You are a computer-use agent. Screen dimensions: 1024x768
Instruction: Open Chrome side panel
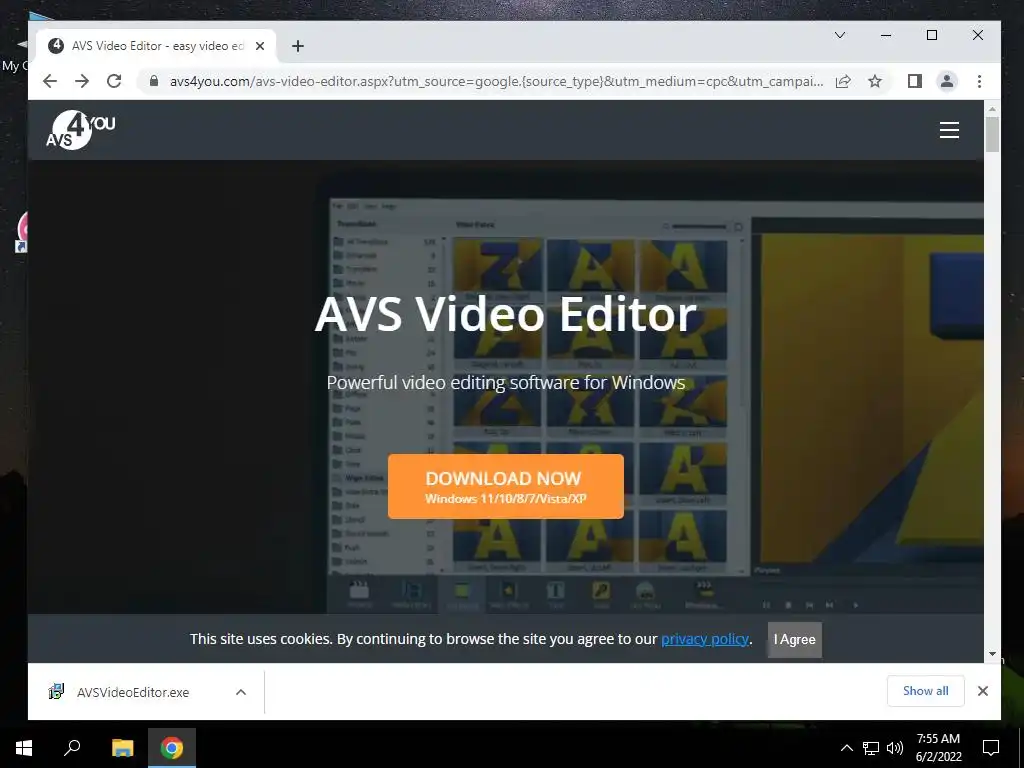click(x=914, y=81)
